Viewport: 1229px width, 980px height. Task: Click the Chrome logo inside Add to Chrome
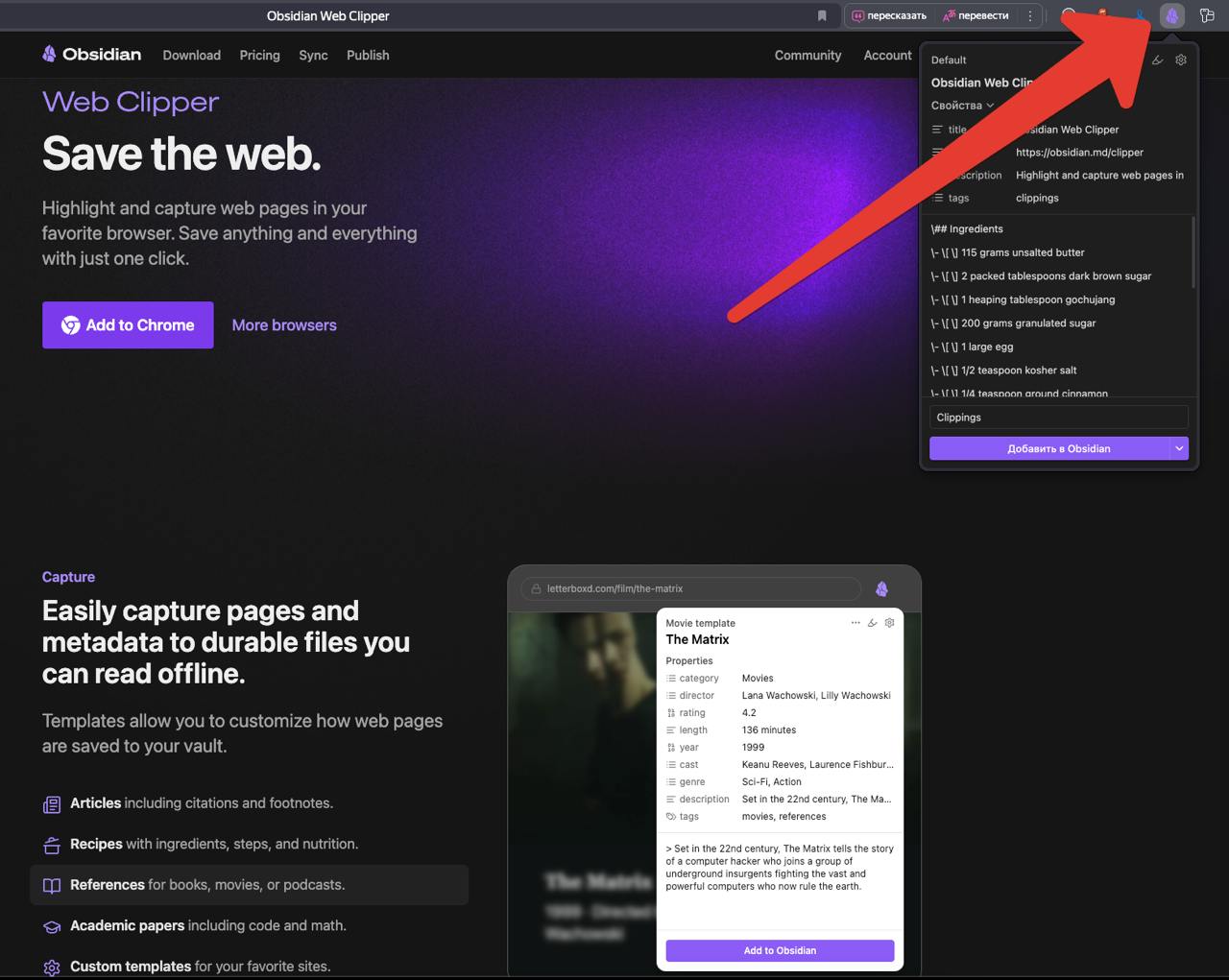click(71, 325)
